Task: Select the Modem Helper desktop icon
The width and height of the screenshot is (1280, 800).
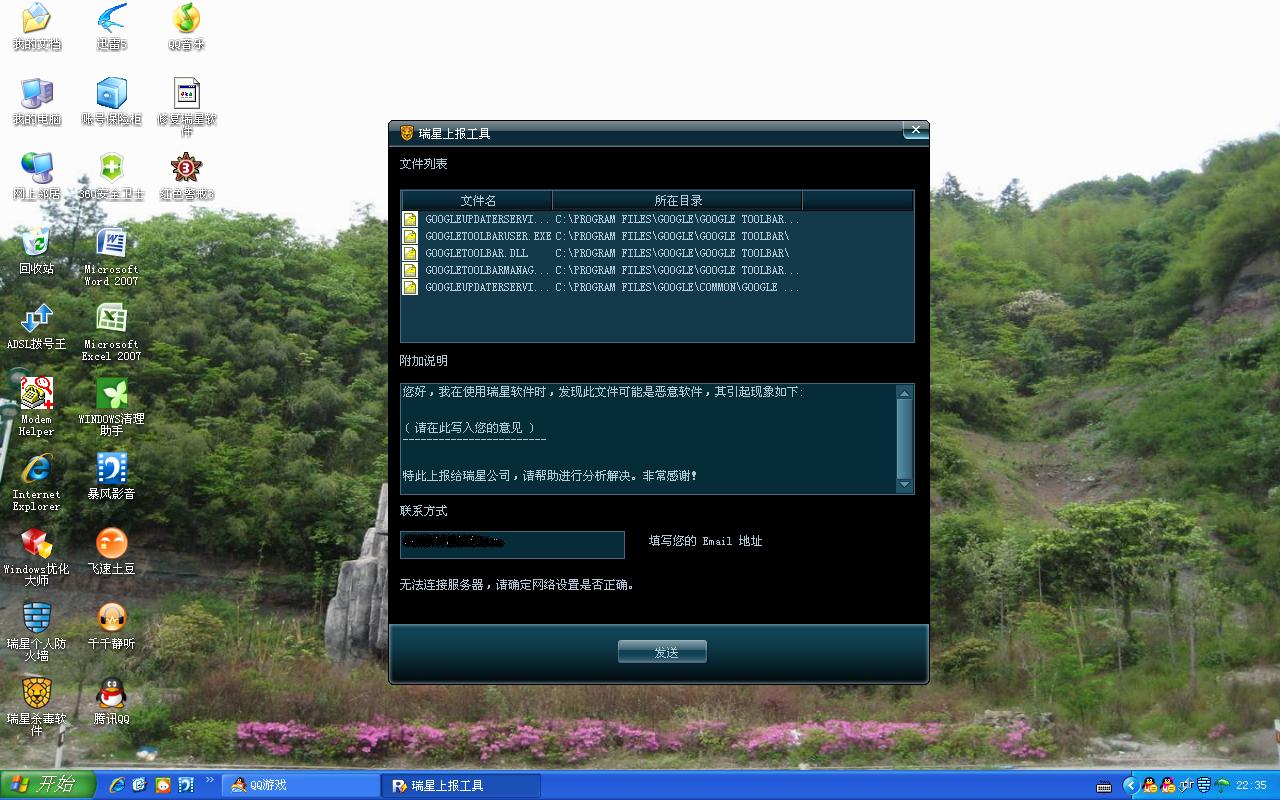Action: pos(36,407)
